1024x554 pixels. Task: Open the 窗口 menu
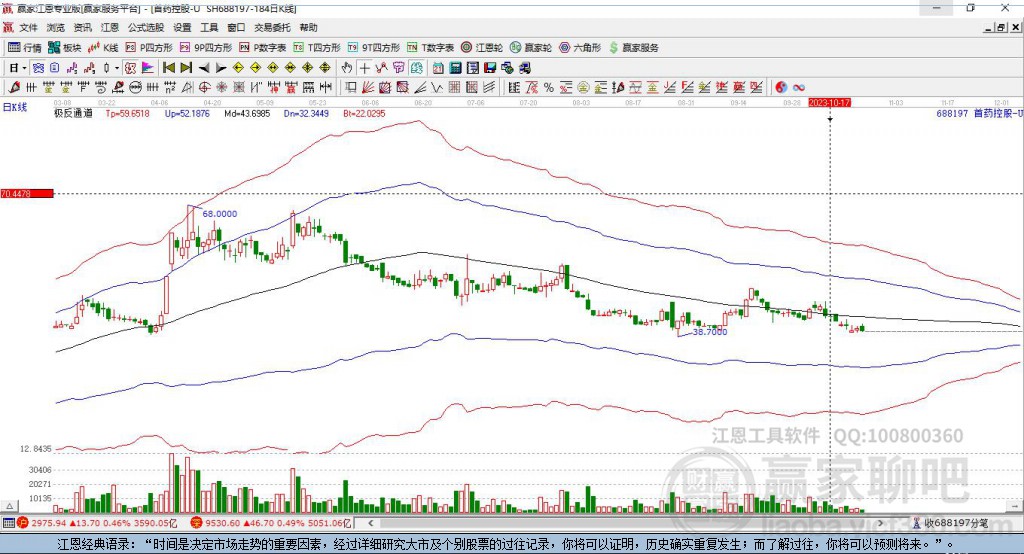(236, 27)
